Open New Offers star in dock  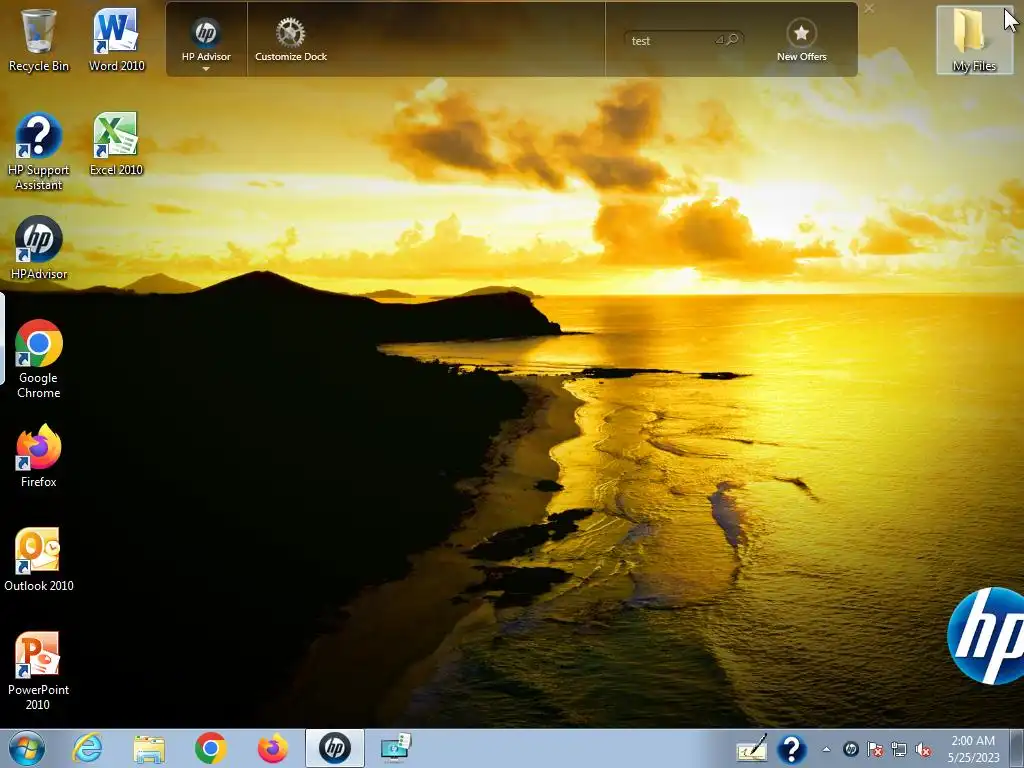click(x=801, y=39)
